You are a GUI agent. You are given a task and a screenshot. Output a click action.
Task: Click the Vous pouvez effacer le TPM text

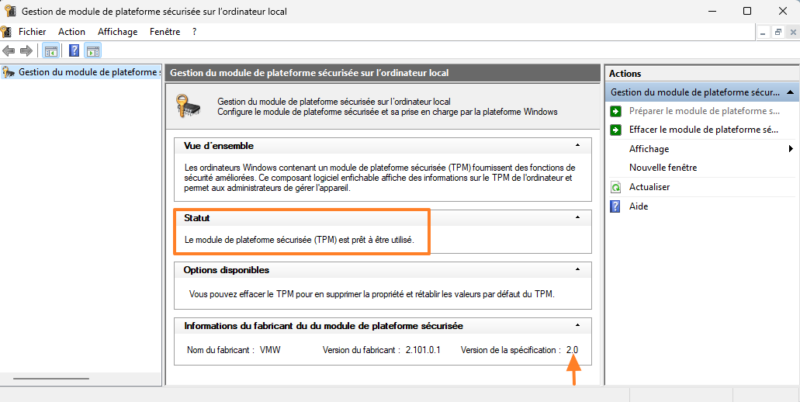tap(371, 294)
